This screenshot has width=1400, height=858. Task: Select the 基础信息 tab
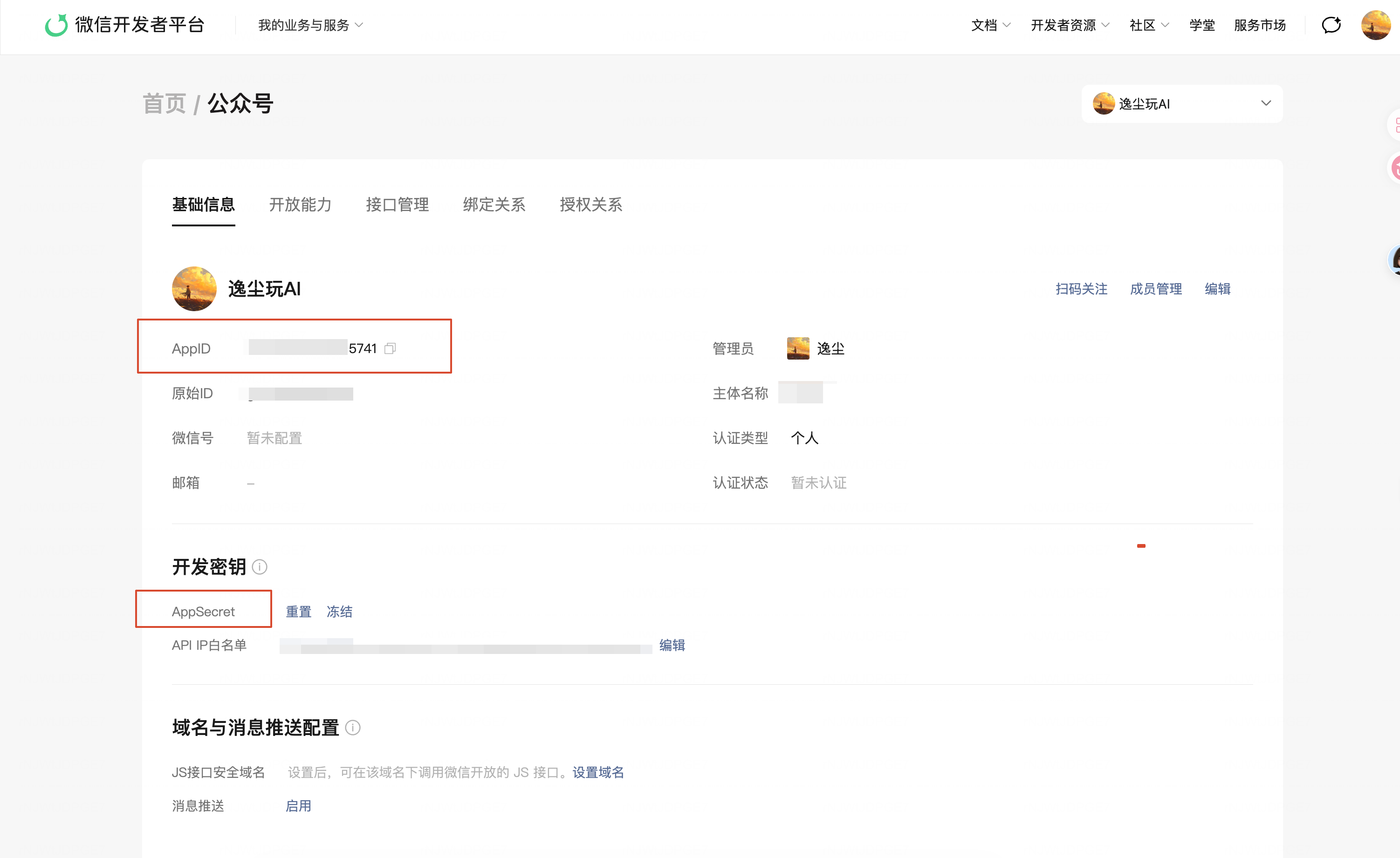click(x=203, y=204)
